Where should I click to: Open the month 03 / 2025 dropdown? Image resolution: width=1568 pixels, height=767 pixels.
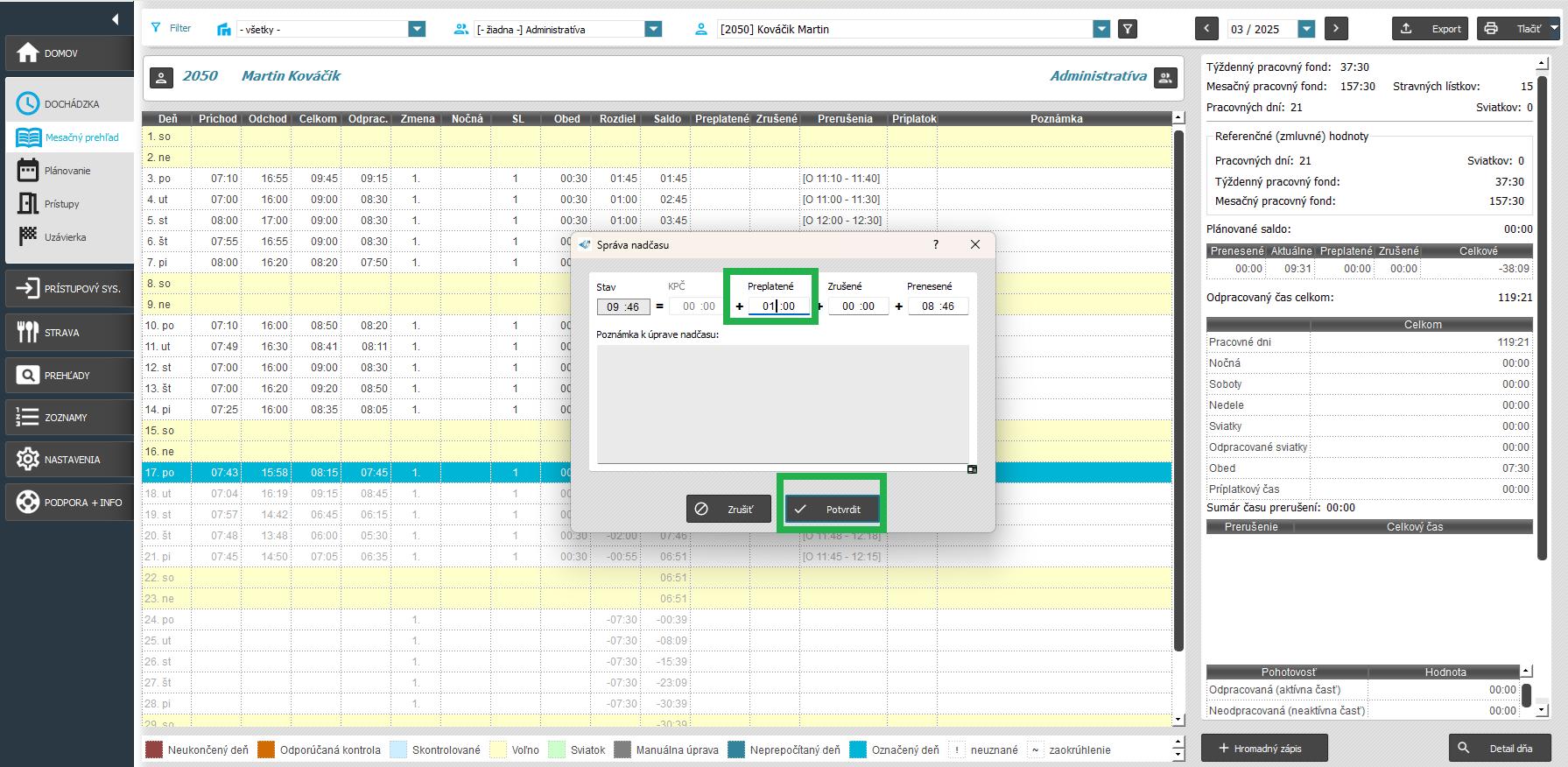[x=1306, y=29]
